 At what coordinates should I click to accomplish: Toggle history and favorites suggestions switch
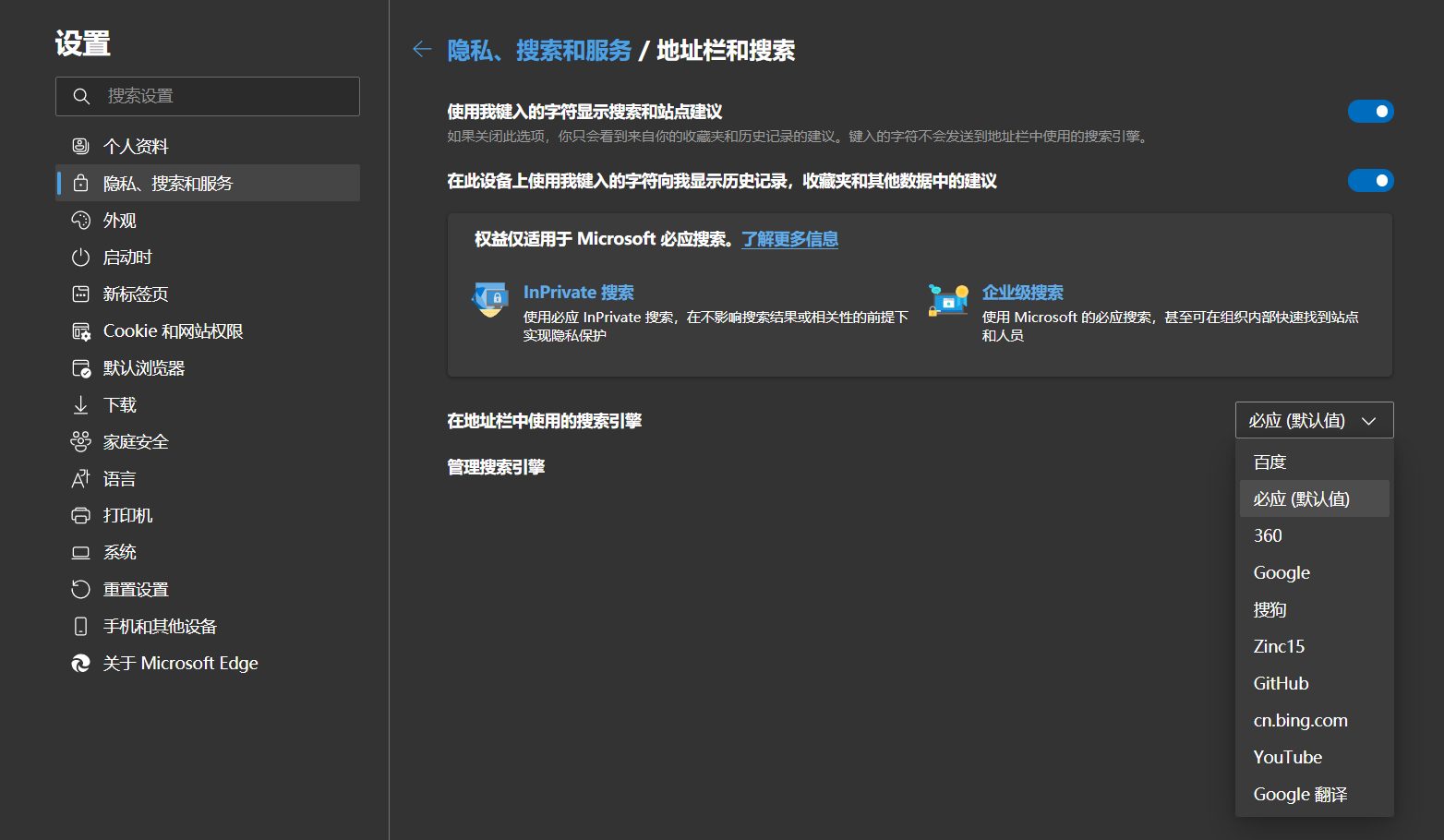[1370, 181]
